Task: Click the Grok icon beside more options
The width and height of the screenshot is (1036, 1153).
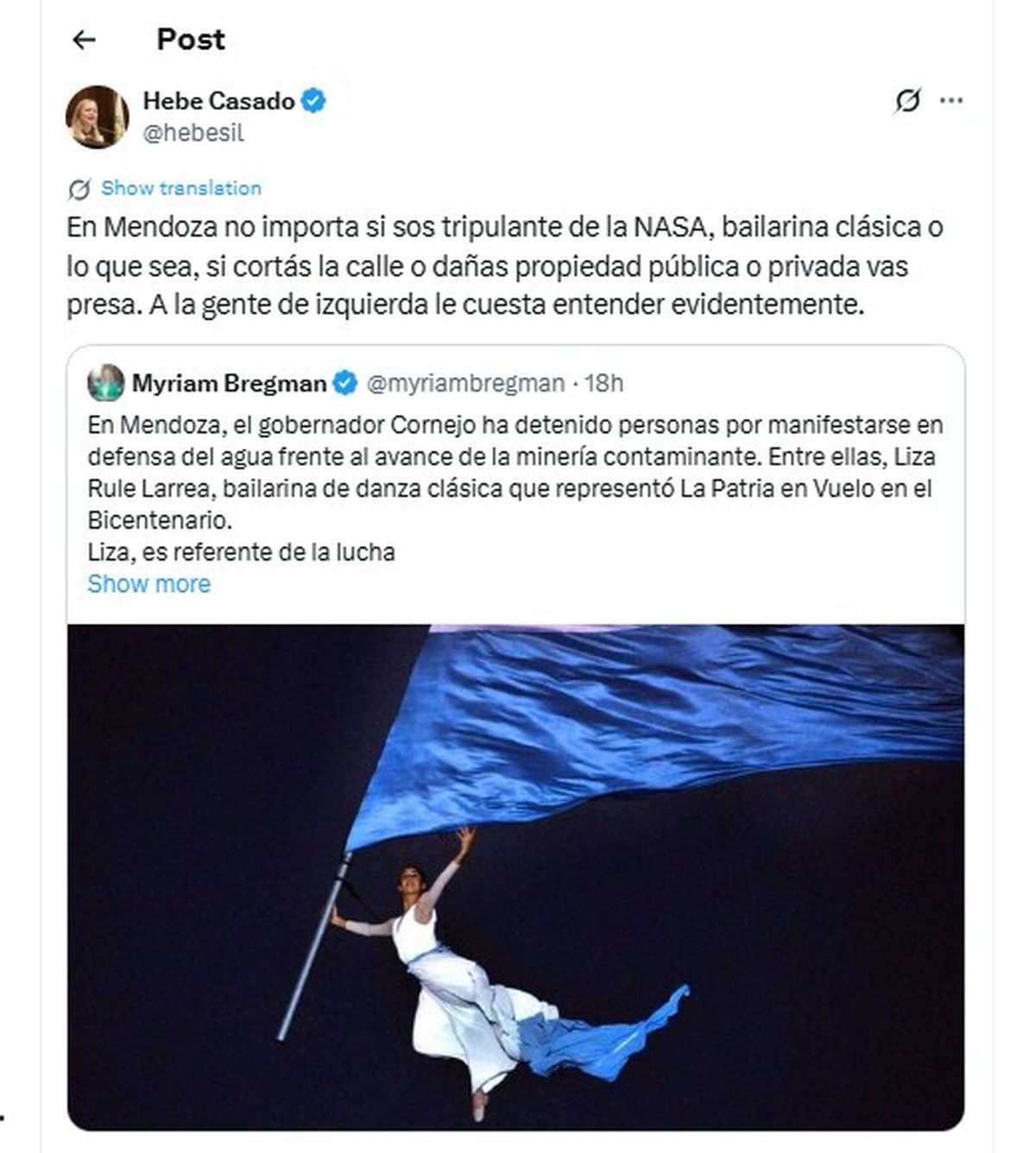Action: pos(907,101)
